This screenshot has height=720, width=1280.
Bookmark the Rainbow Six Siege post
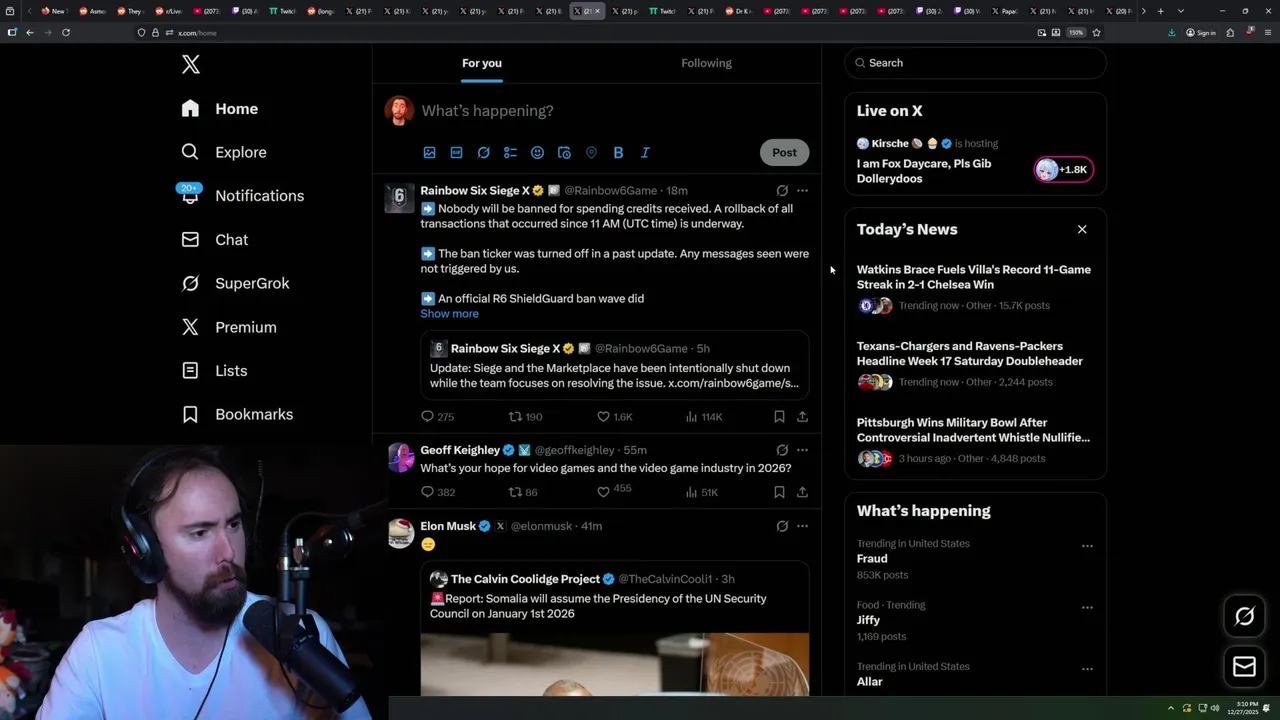tap(779, 417)
